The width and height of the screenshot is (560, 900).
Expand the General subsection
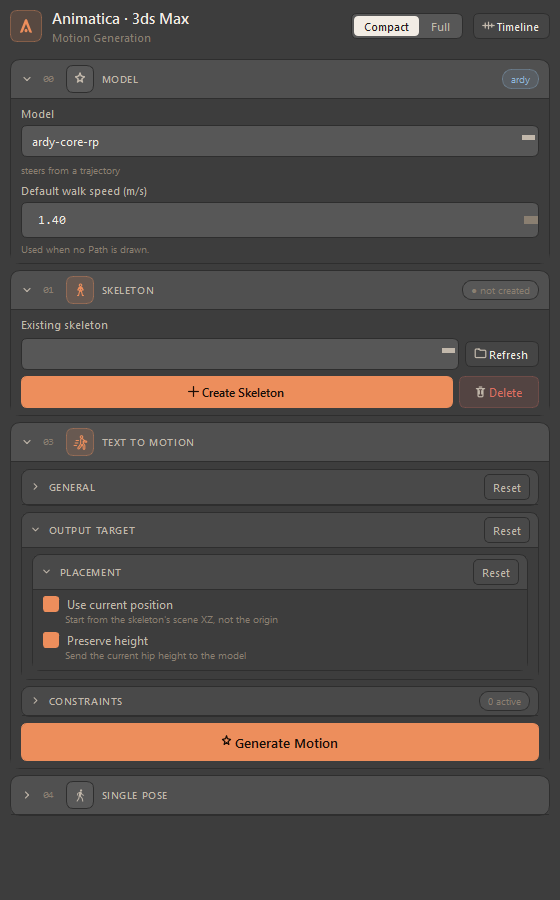click(36, 487)
